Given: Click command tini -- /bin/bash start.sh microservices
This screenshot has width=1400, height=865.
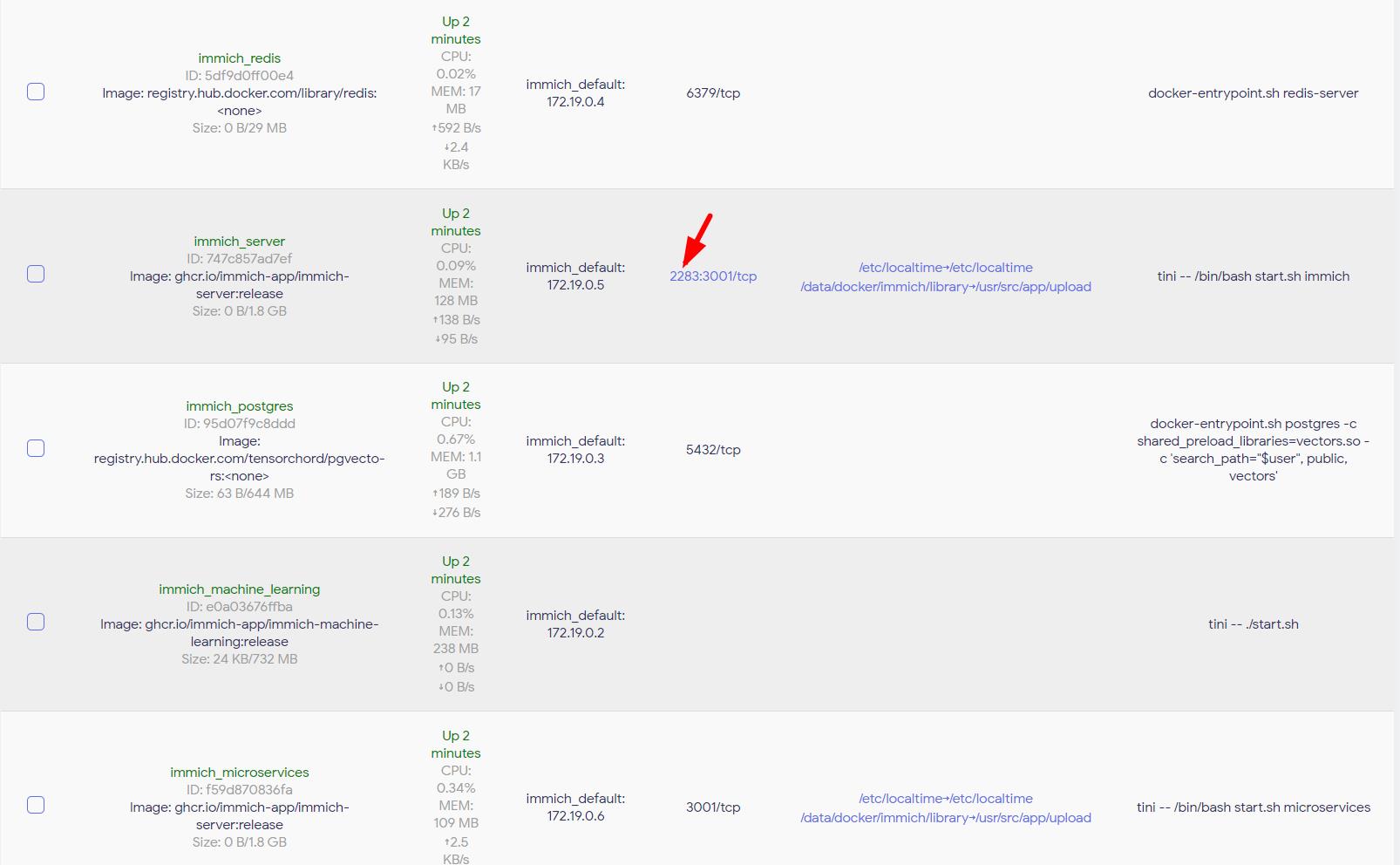Looking at the screenshot, I should coord(1253,807).
